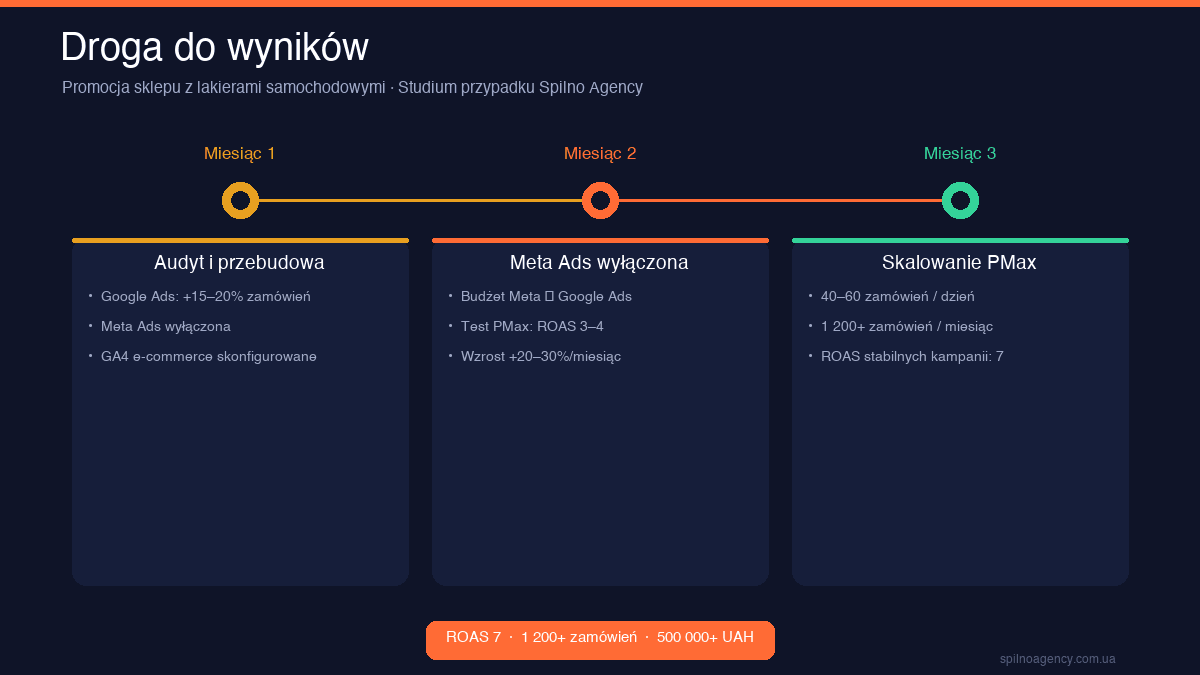Select 'Test PMax: ROAS 3–4' bullet

pyautogui.click(x=532, y=327)
